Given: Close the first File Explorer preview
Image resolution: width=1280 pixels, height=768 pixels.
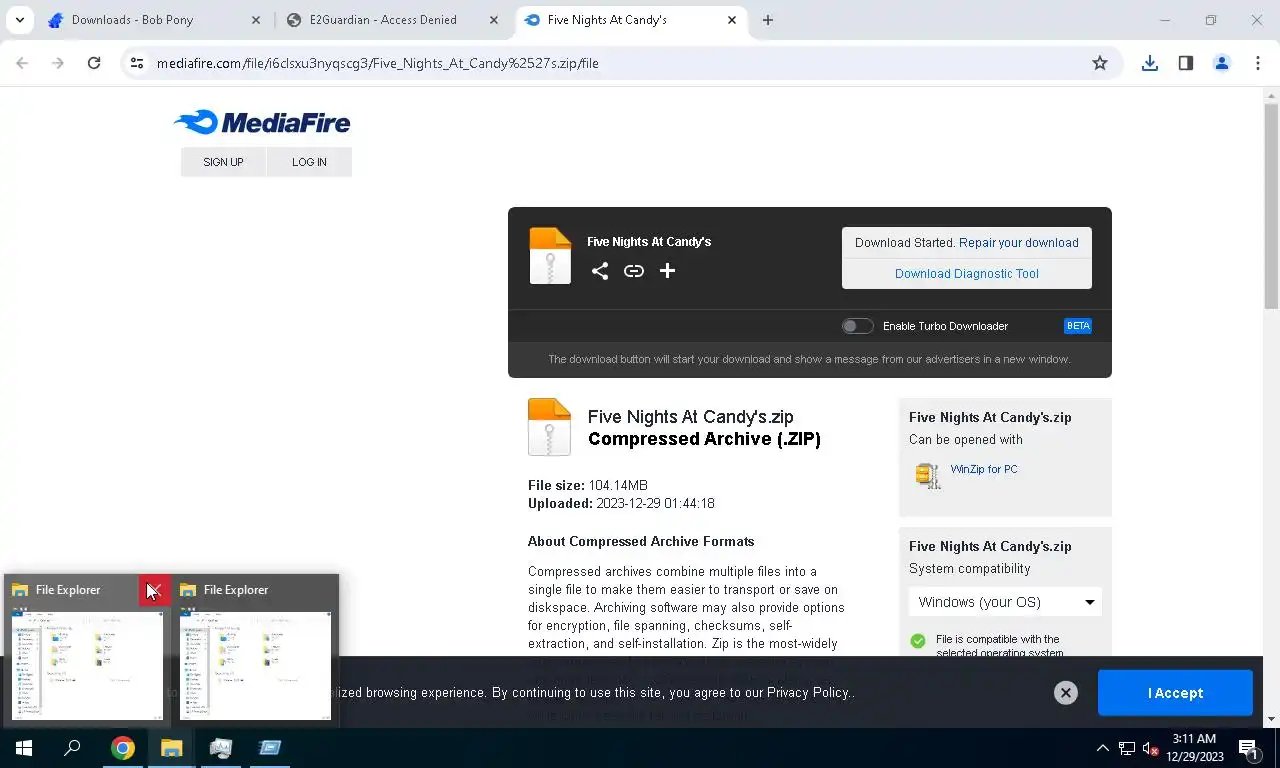Looking at the screenshot, I should click(154, 590).
